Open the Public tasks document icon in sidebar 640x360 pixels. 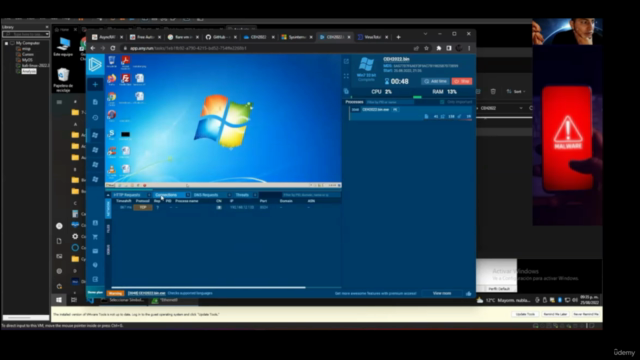click(x=95, y=102)
